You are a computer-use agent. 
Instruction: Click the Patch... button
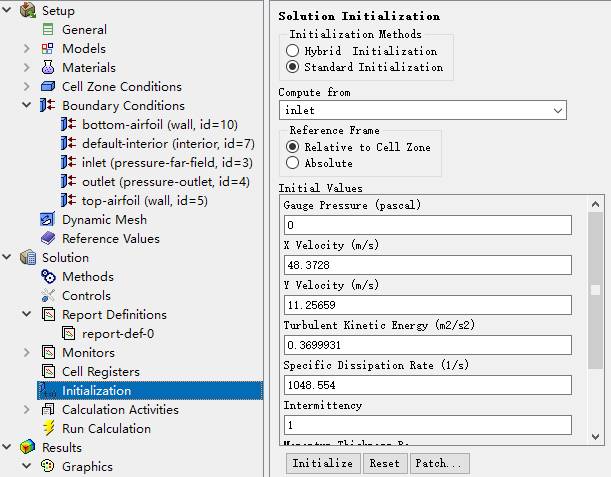click(x=439, y=464)
